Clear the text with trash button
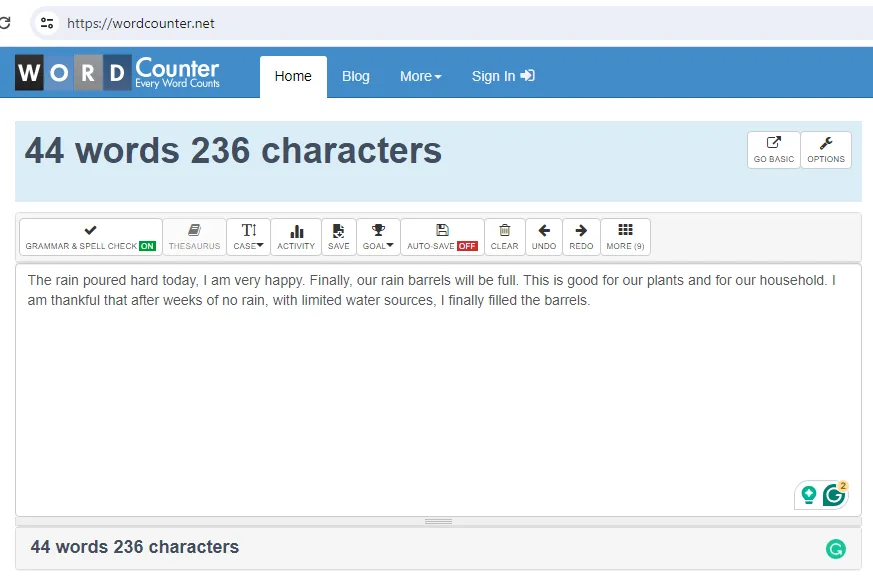The height and width of the screenshot is (578, 873). (504, 237)
